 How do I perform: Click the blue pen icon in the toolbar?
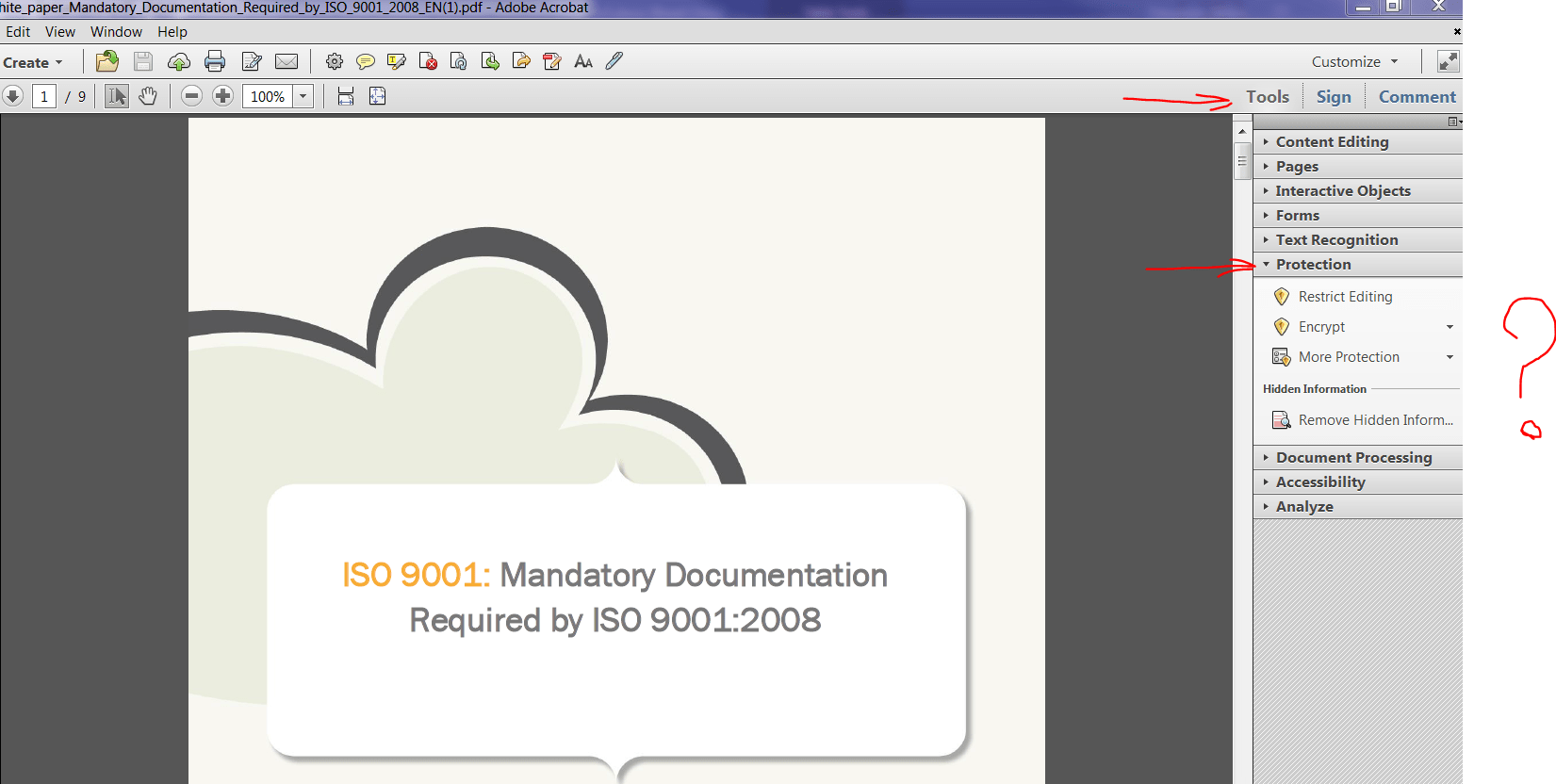pos(614,61)
